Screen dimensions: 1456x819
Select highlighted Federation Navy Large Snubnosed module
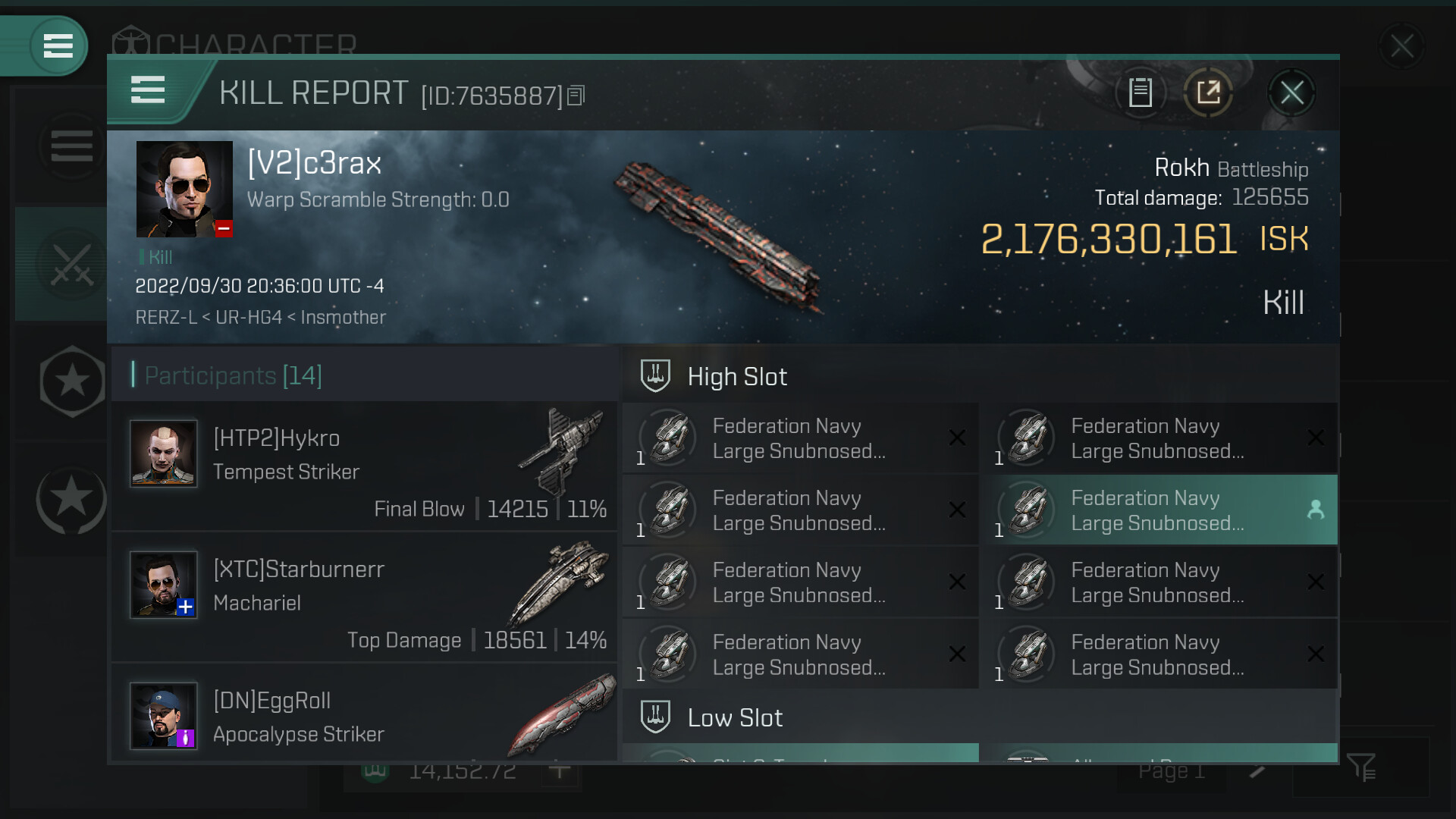pyautogui.click(x=1160, y=510)
